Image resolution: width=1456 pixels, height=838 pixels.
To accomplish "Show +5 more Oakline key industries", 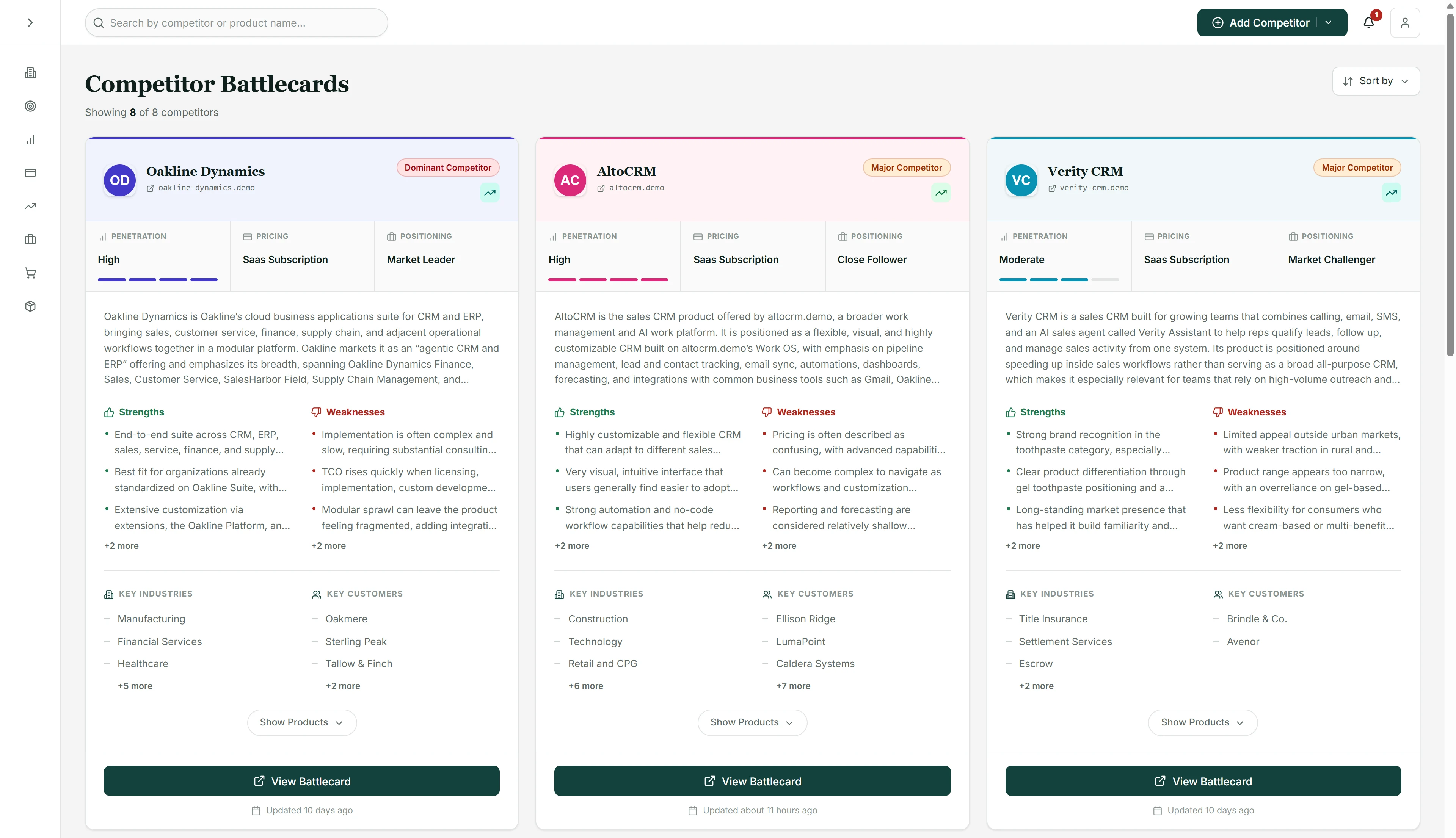I will pyautogui.click(x=135, y=686).
